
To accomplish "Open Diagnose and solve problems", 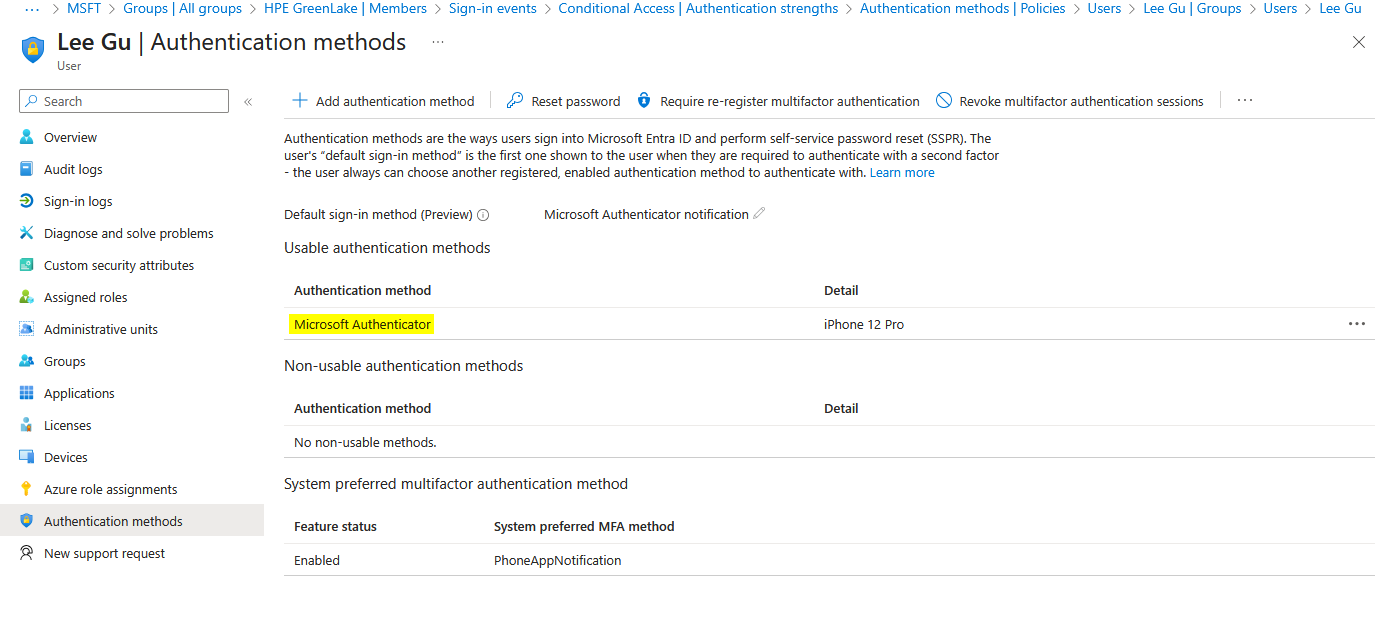I will 128,234.
